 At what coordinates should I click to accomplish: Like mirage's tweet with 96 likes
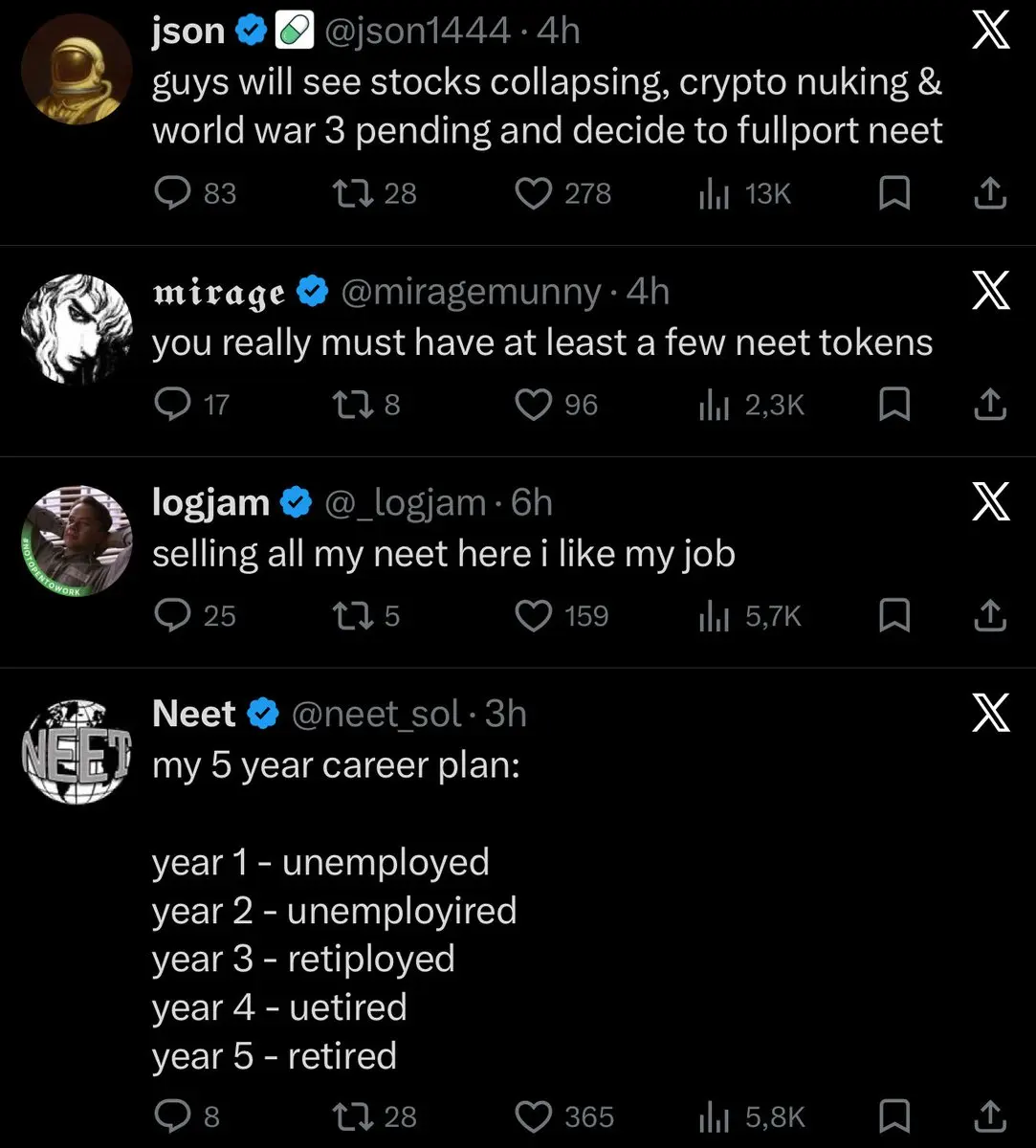(535, 406)
